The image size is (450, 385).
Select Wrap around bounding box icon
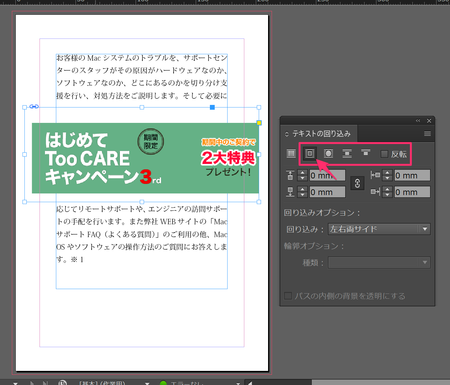[310, 153]
